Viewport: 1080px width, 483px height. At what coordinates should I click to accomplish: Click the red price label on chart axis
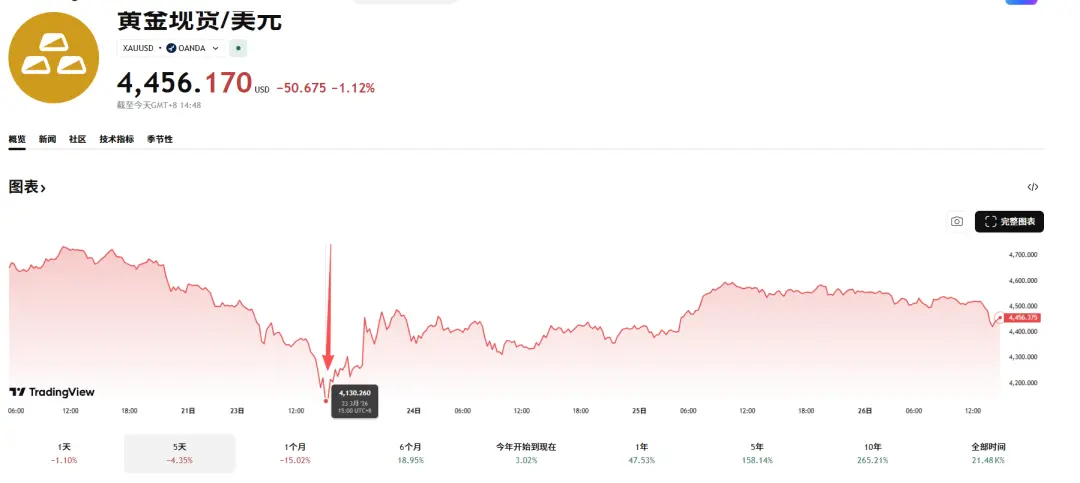coord(1023,317)
